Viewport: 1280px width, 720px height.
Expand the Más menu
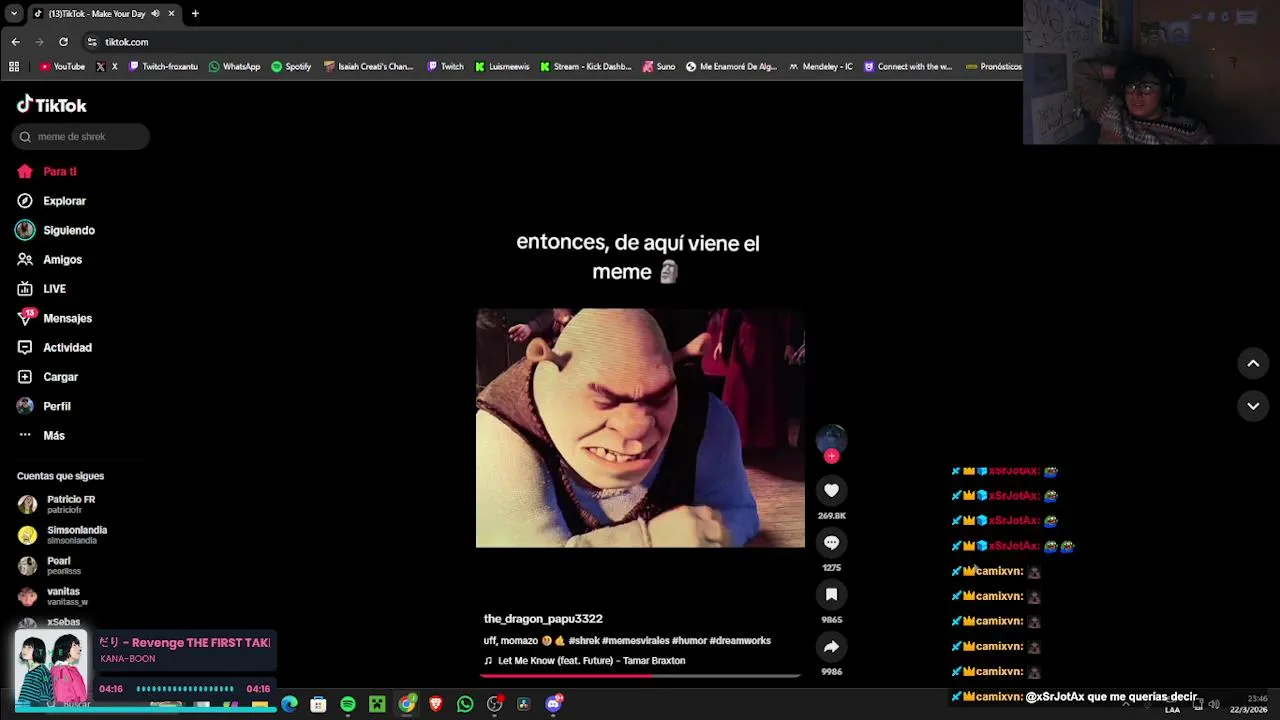coord(41,436)
